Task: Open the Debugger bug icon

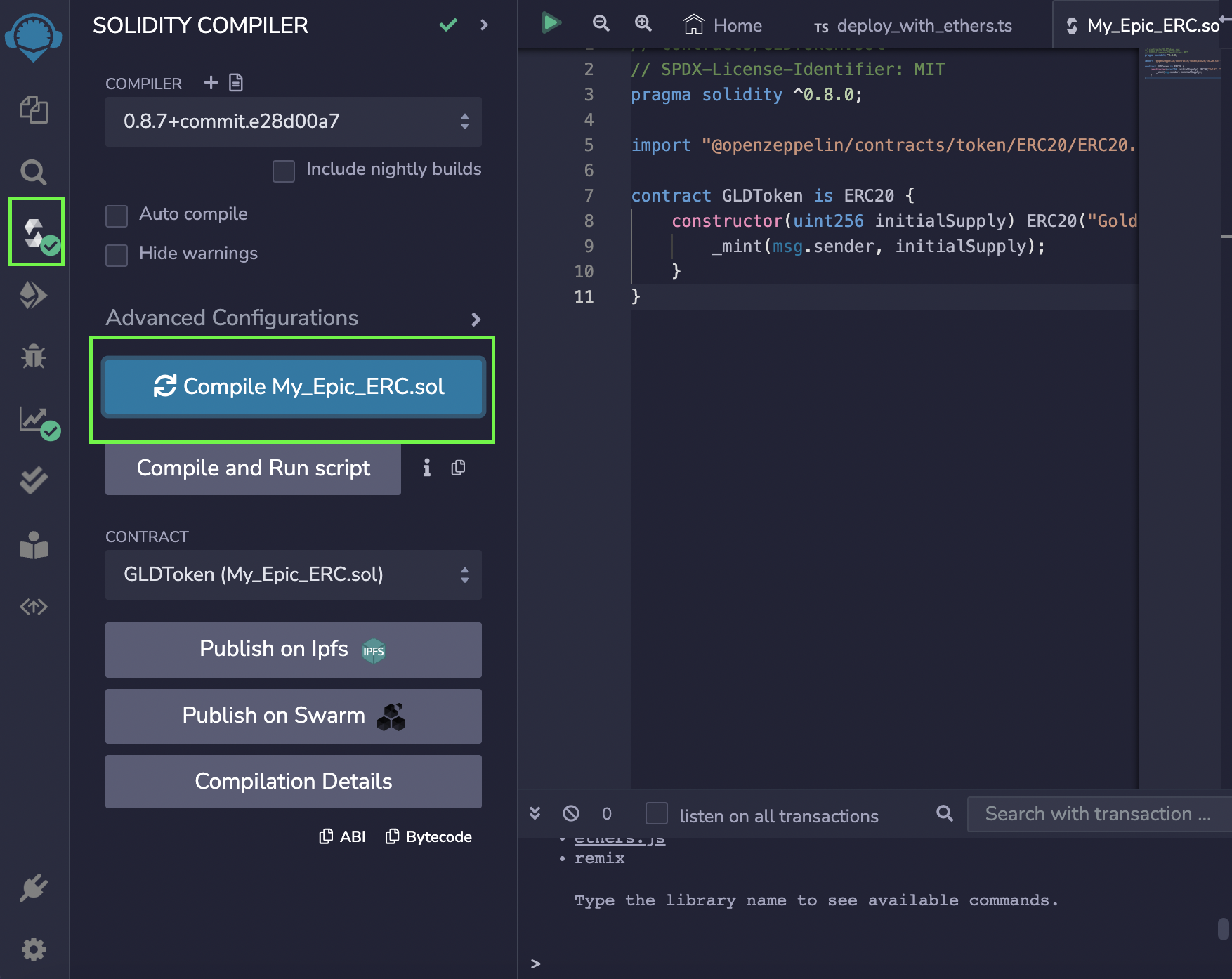Action: [x=34, y=357]
